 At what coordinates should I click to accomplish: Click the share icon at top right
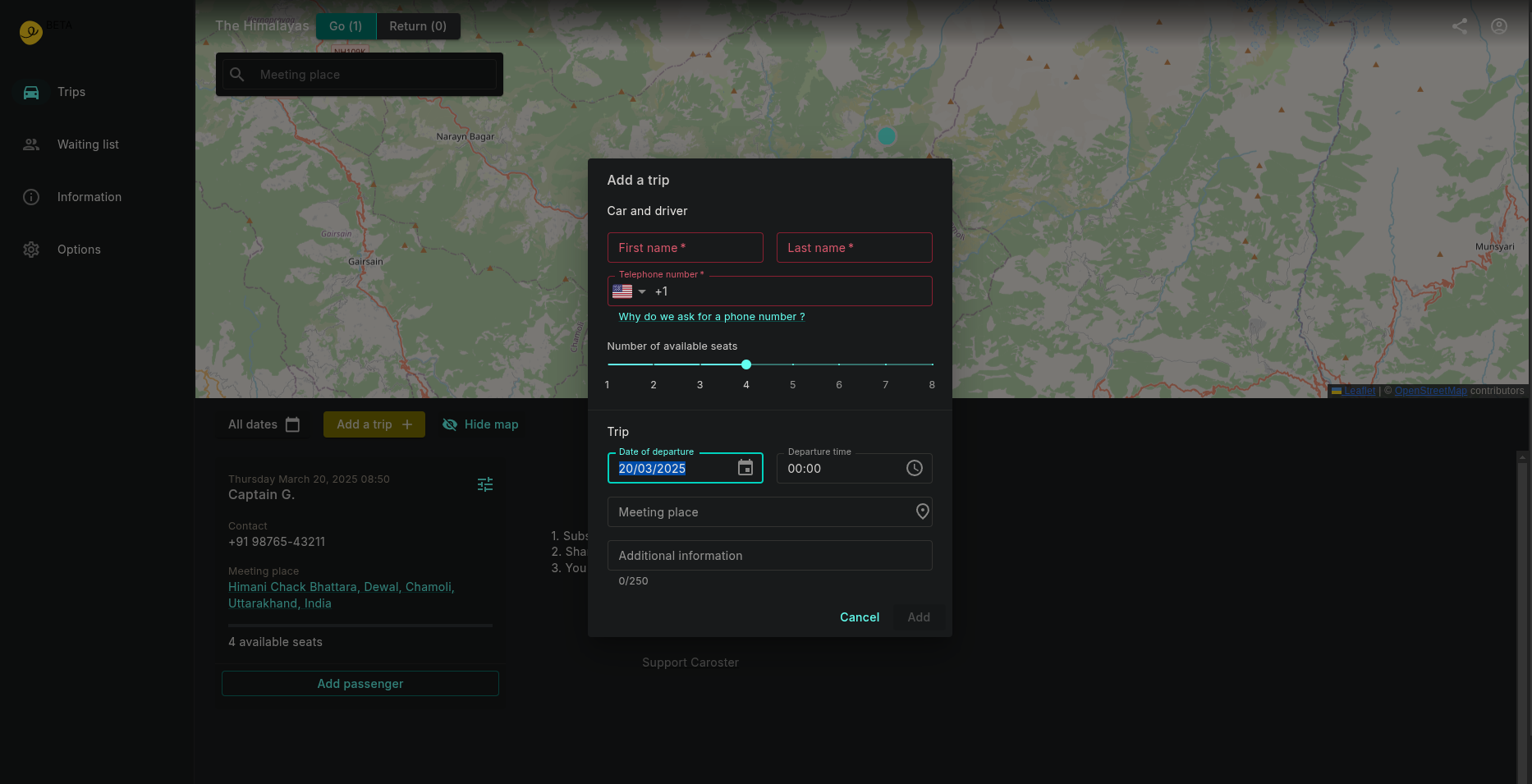[x=1460, y=26]
